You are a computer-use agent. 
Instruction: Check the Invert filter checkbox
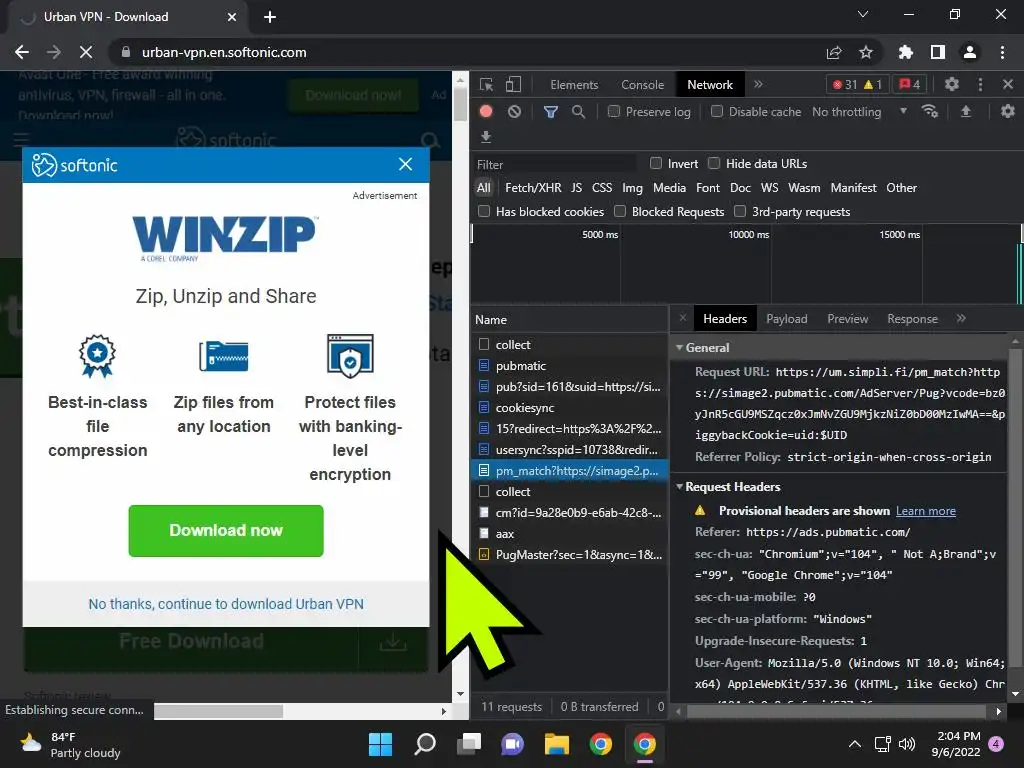tap(656, 163)
